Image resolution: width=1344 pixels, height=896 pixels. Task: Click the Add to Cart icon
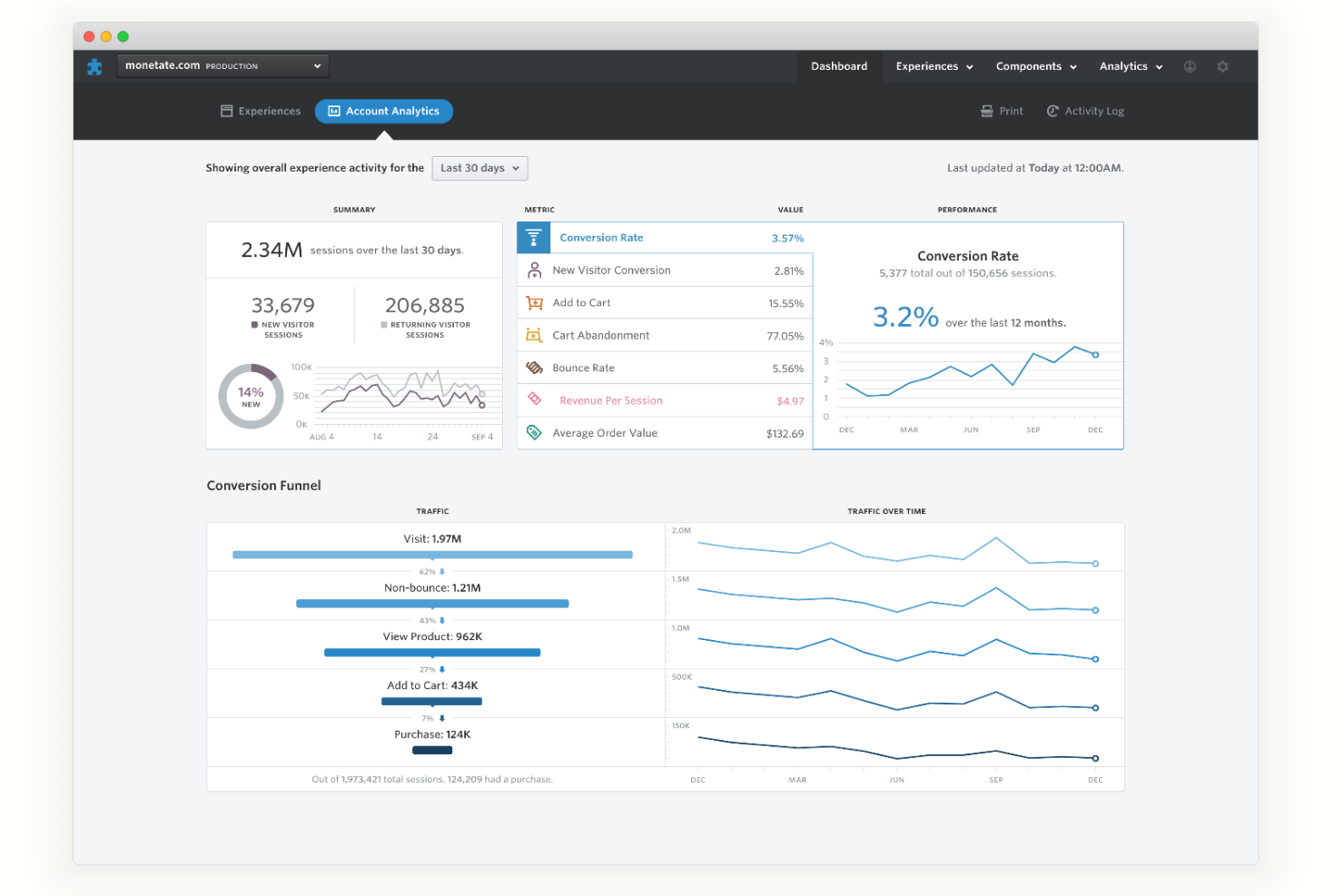tap(535, 303)
